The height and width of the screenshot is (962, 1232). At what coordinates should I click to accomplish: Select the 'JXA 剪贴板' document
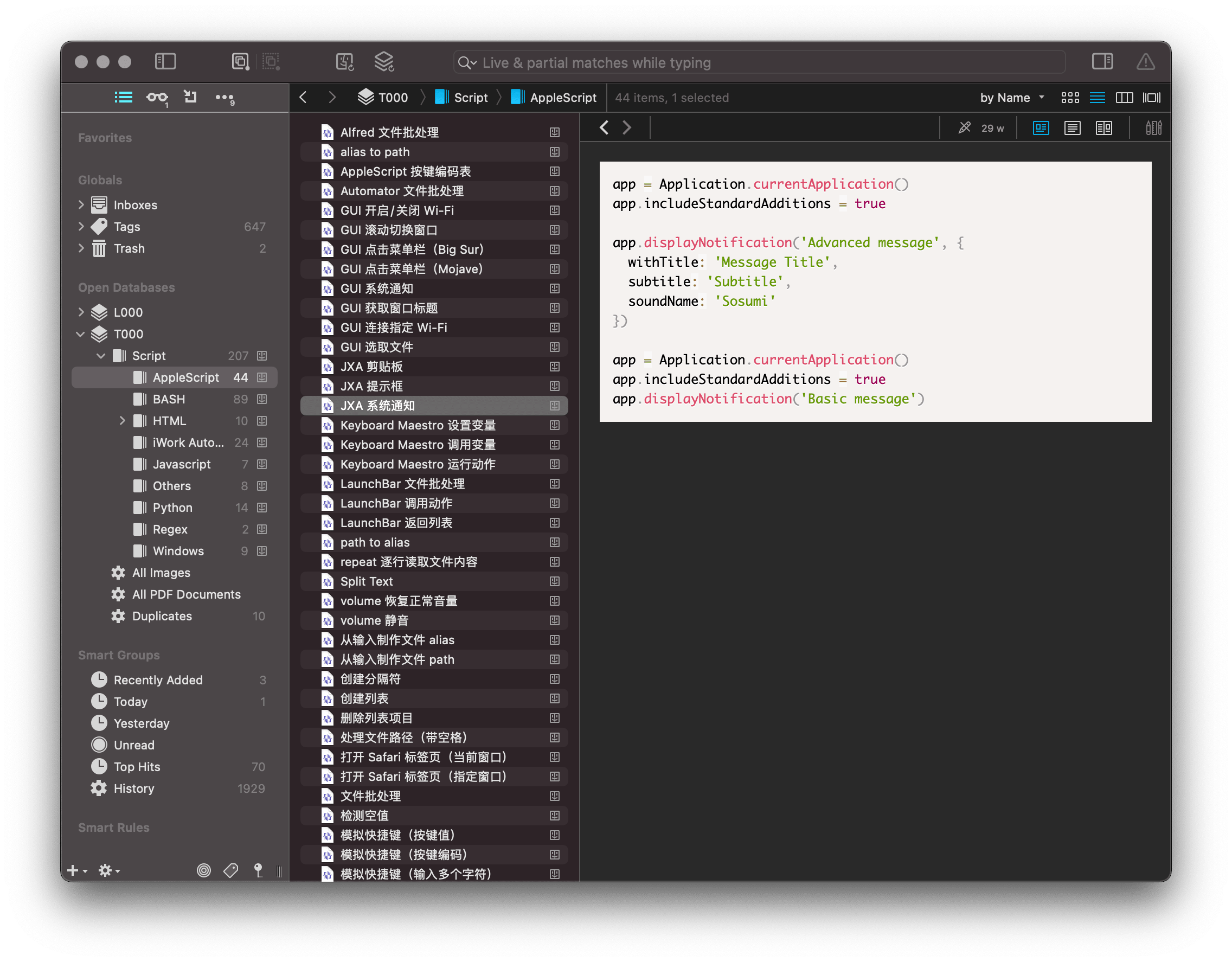point(434,367)
